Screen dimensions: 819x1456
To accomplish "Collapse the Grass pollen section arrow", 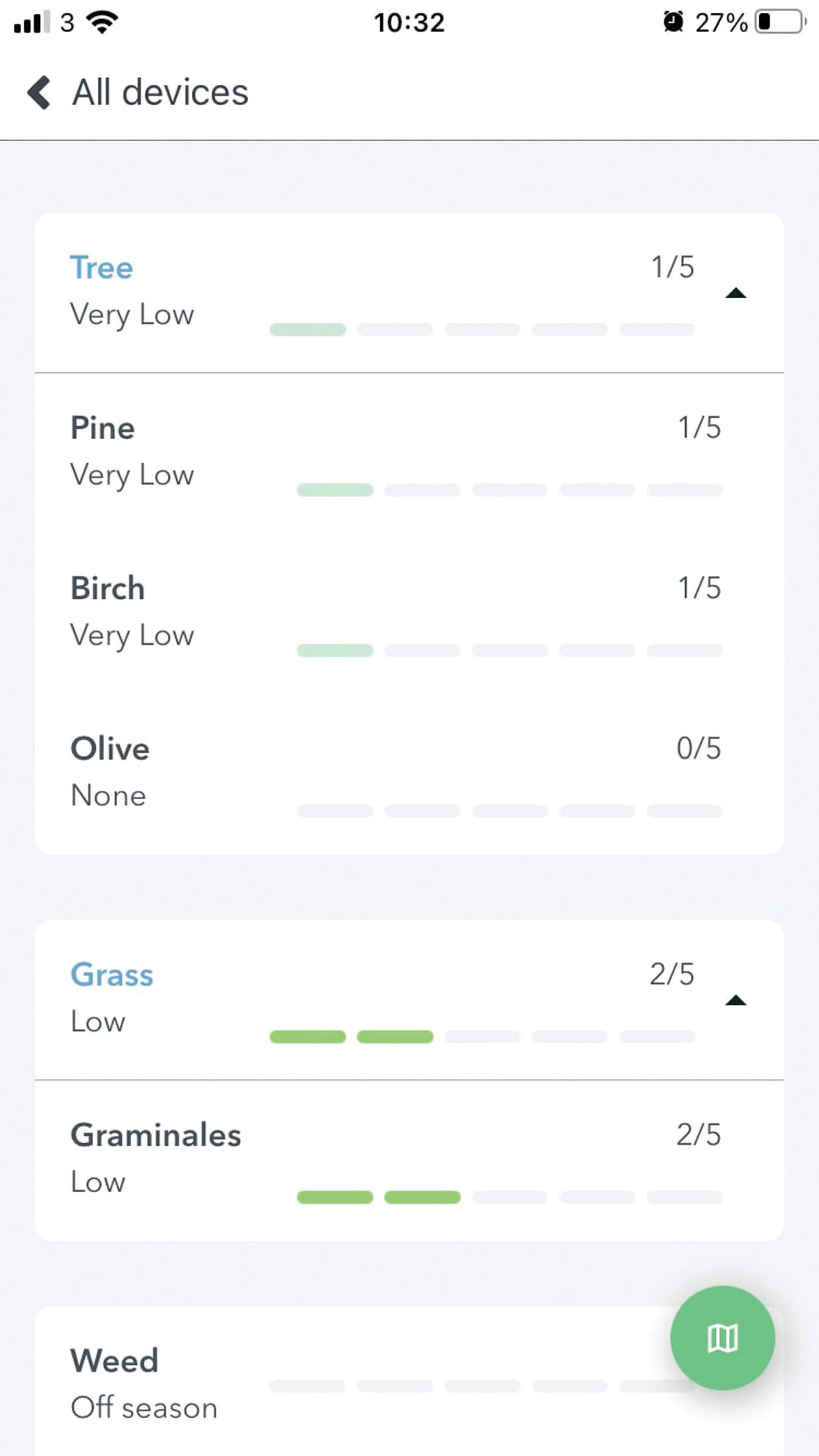I will pyautogui.click(x=735, y=1000).
